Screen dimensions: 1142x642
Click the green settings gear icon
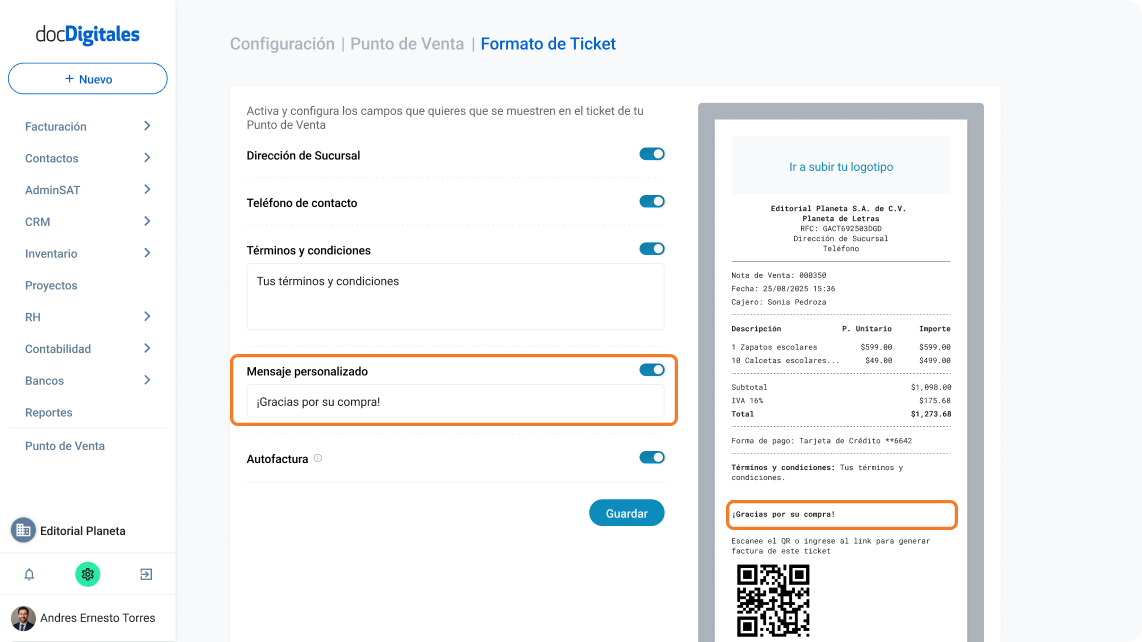87,574
